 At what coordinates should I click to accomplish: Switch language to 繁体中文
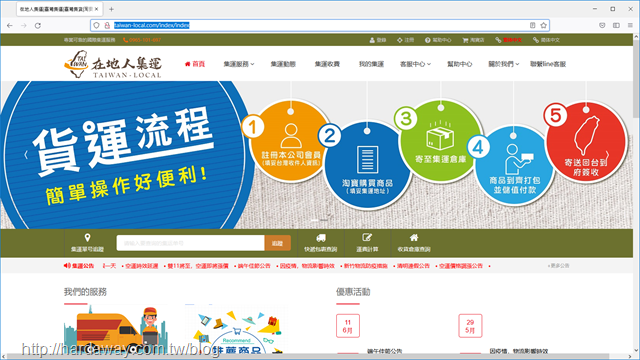point(509,40)
